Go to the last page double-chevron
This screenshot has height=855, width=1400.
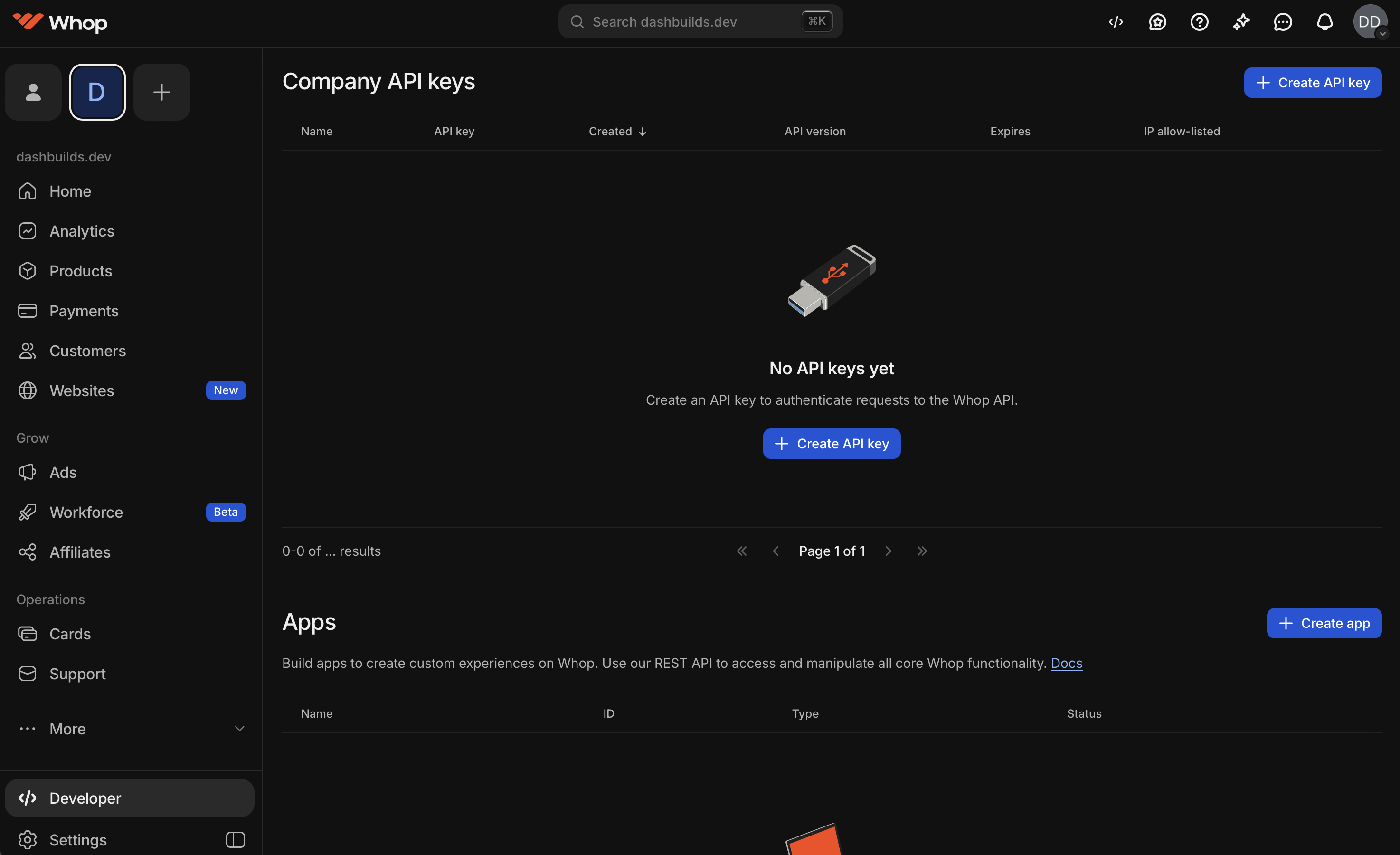coord(922,551)
